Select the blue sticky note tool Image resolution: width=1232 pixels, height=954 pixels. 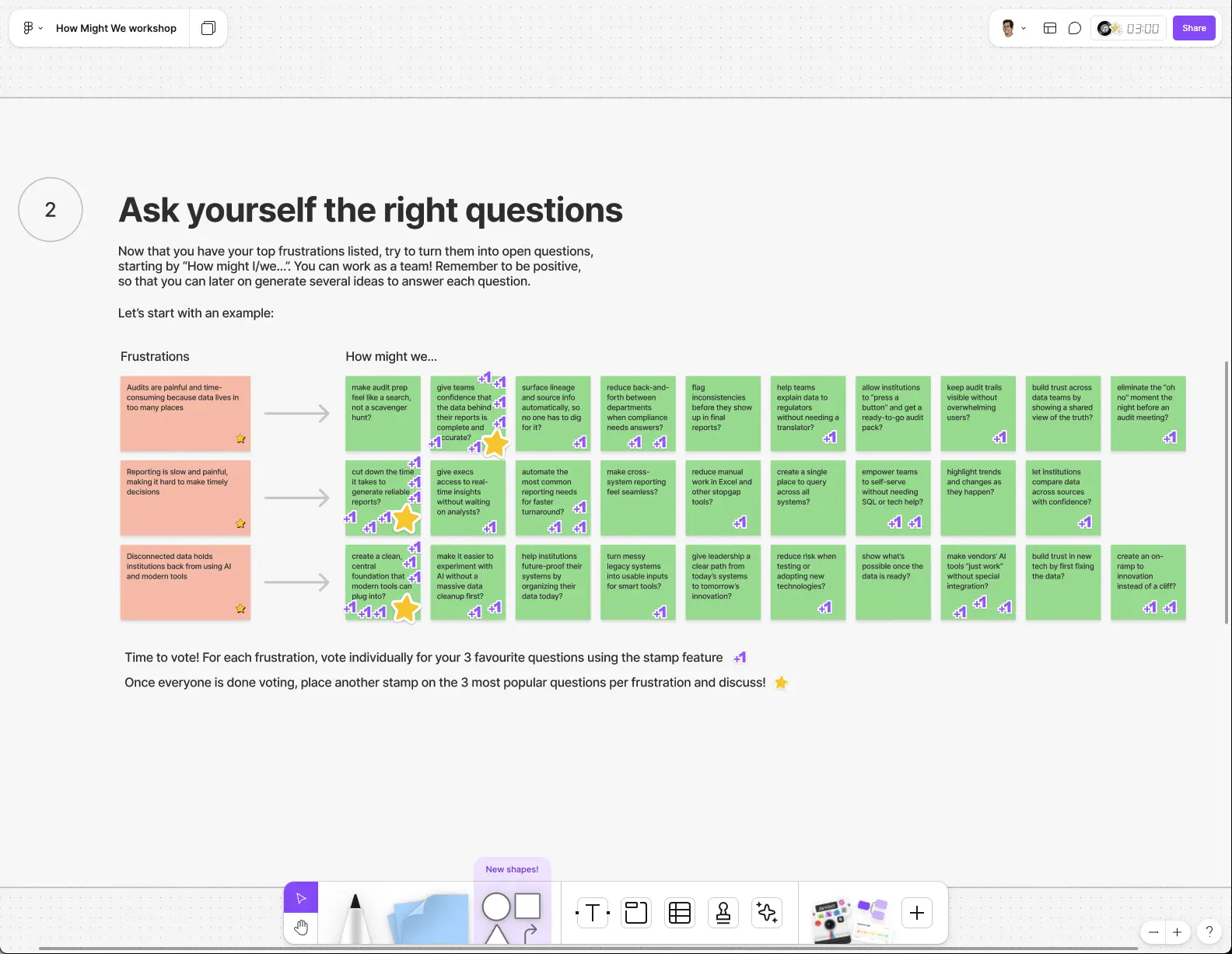click(428, 918)
